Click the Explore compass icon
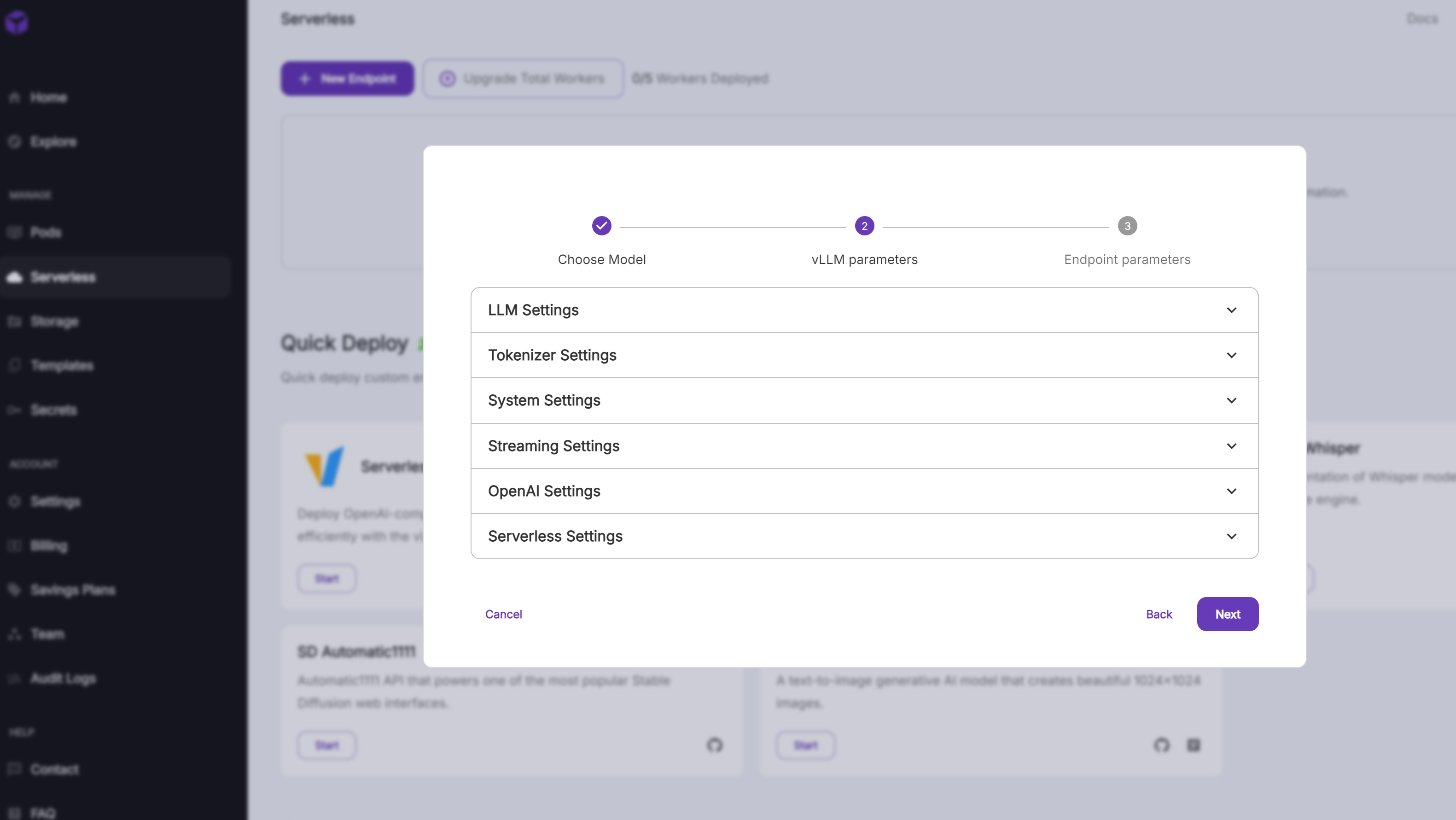 point(15,141)
